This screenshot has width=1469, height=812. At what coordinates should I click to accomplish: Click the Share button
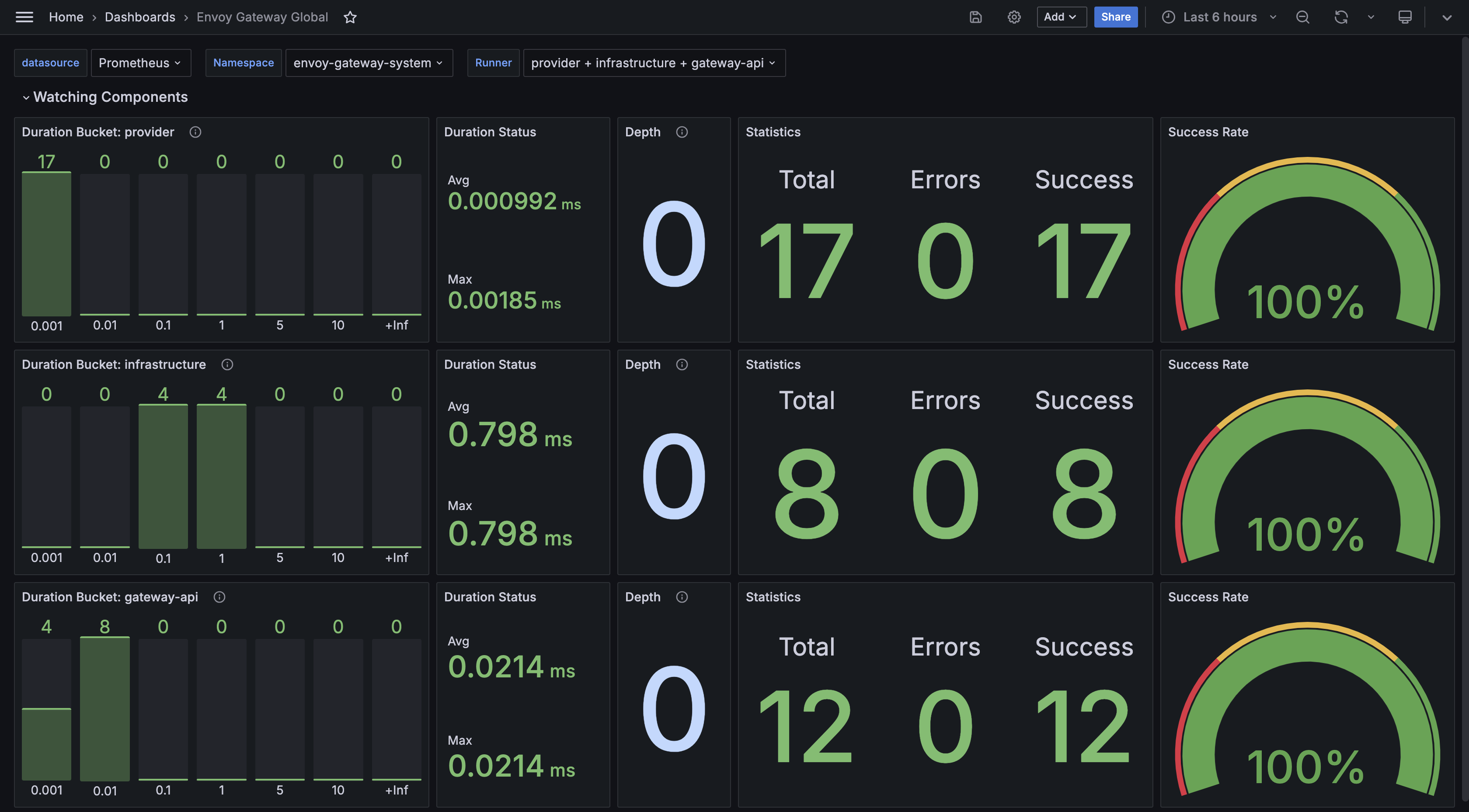click(1115, 17)
